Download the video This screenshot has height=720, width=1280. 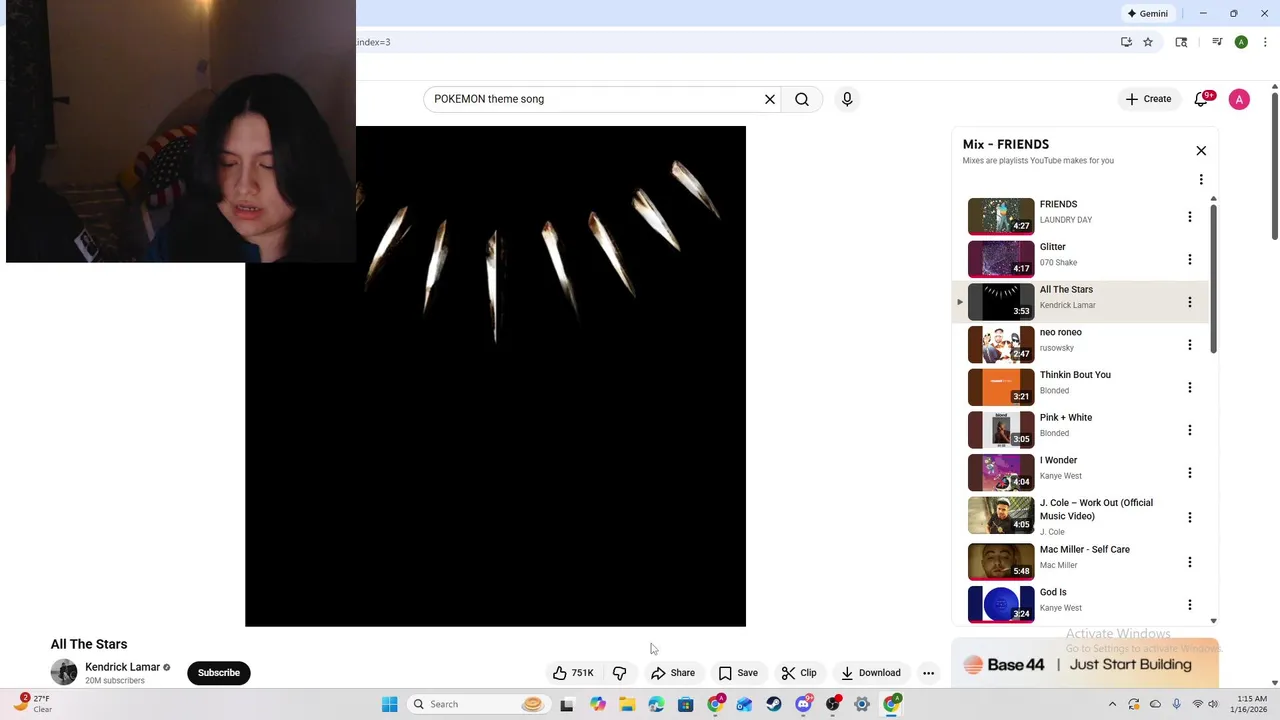(x=870, y=673)
